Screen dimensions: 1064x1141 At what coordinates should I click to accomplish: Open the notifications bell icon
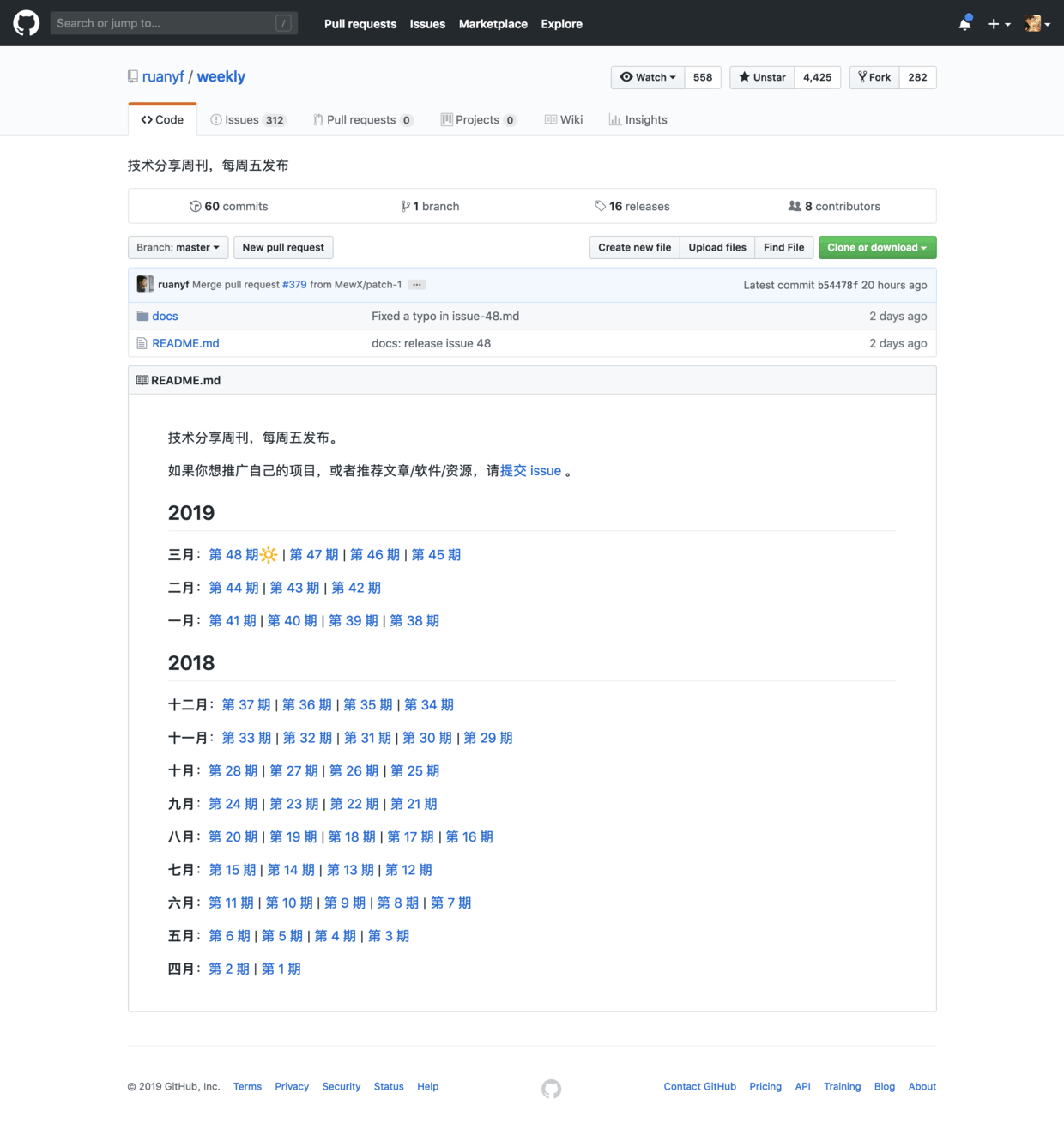[x=964, y=23]
